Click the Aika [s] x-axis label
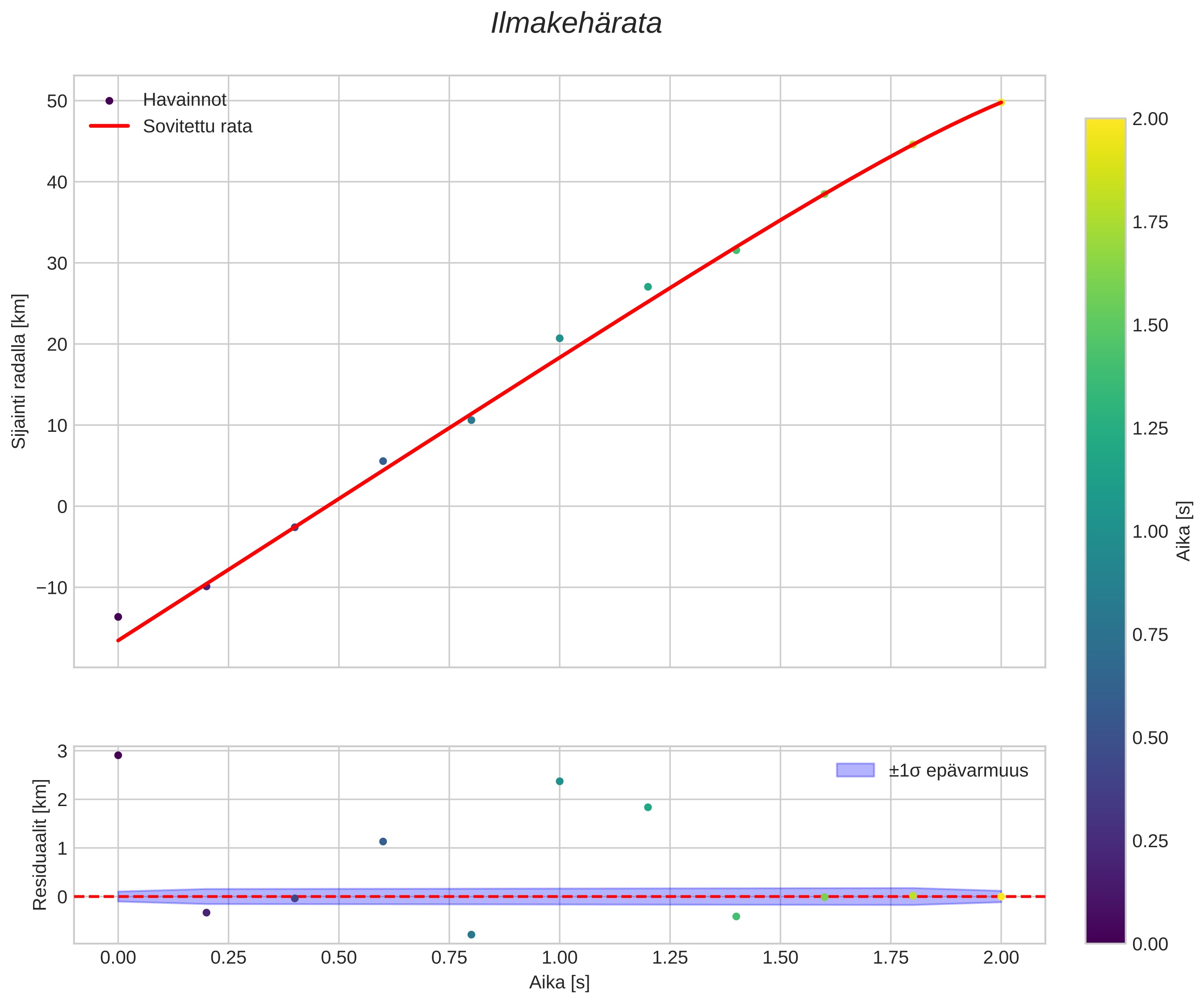Screen dimensions: 1204x1003 click(559, 982)
